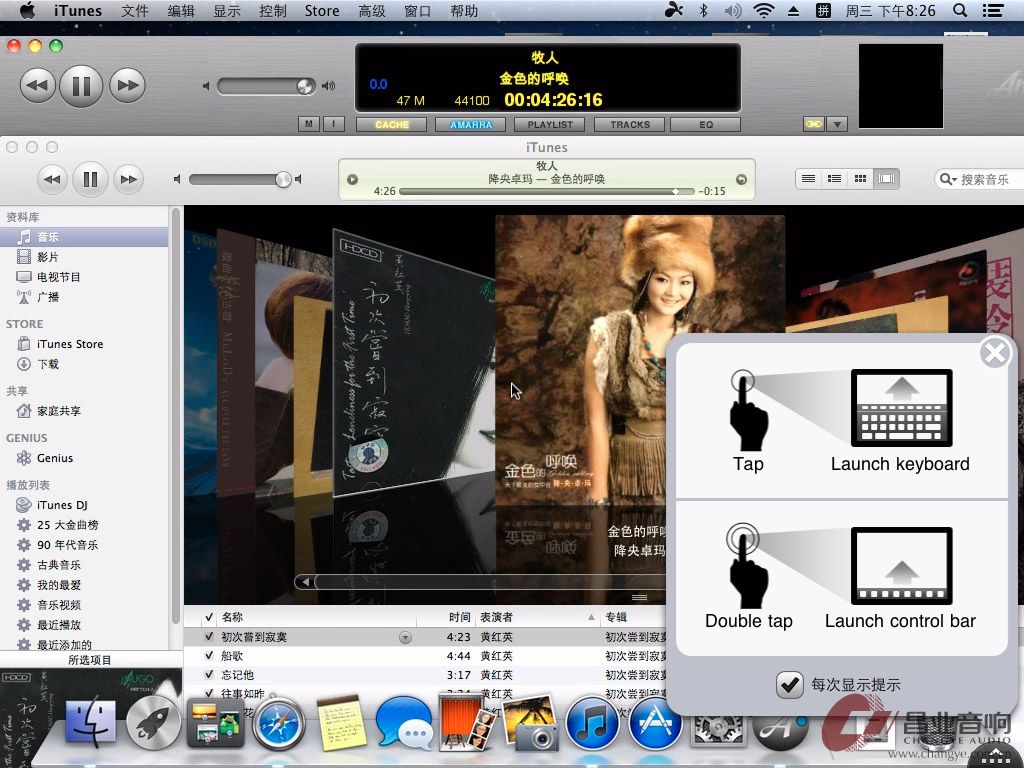Open the input method 拼 menu
This screenshot has width=1024, height=768.
[x=823, y=10]
